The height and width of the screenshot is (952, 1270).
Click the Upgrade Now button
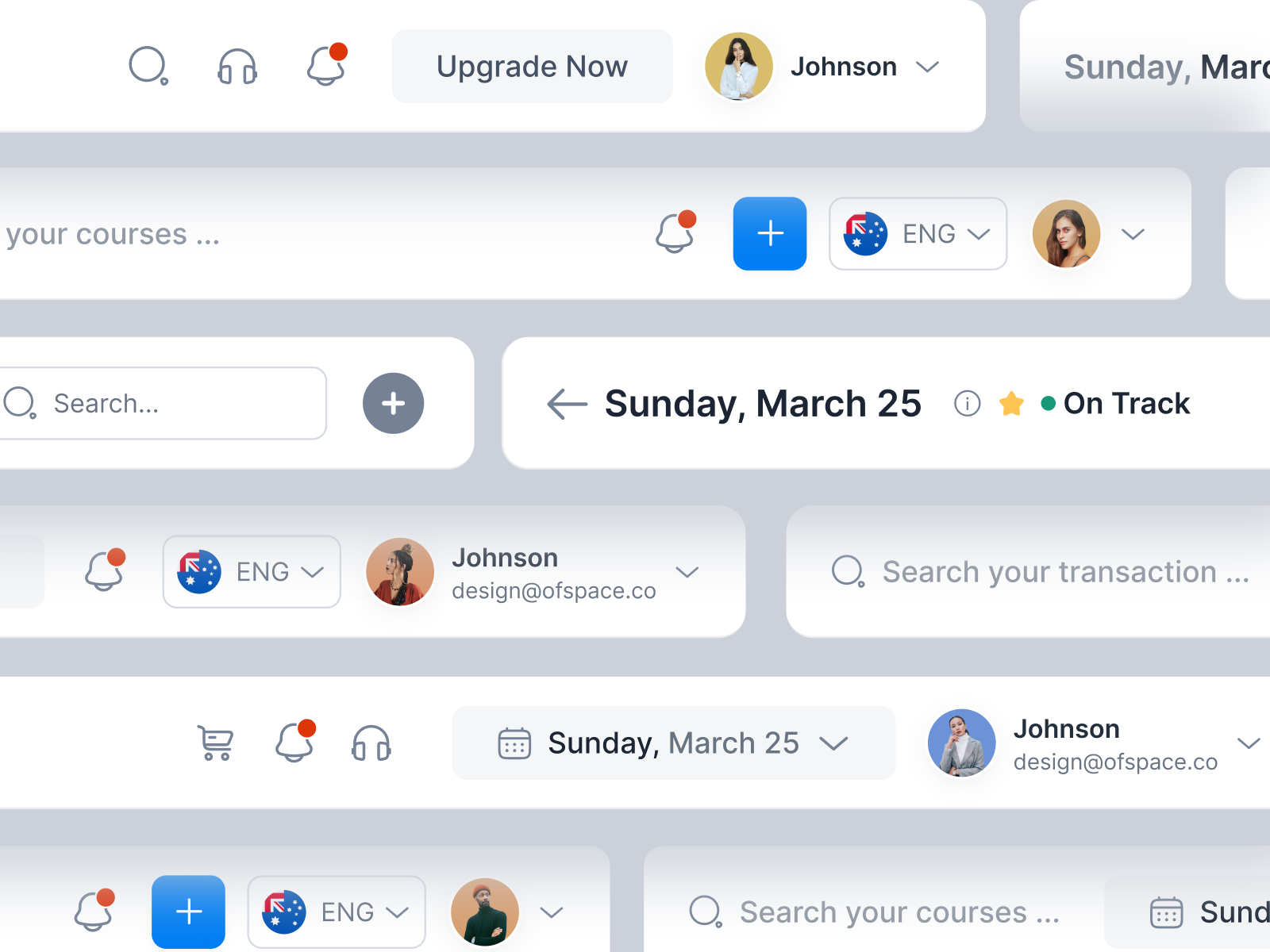point(533,67)
